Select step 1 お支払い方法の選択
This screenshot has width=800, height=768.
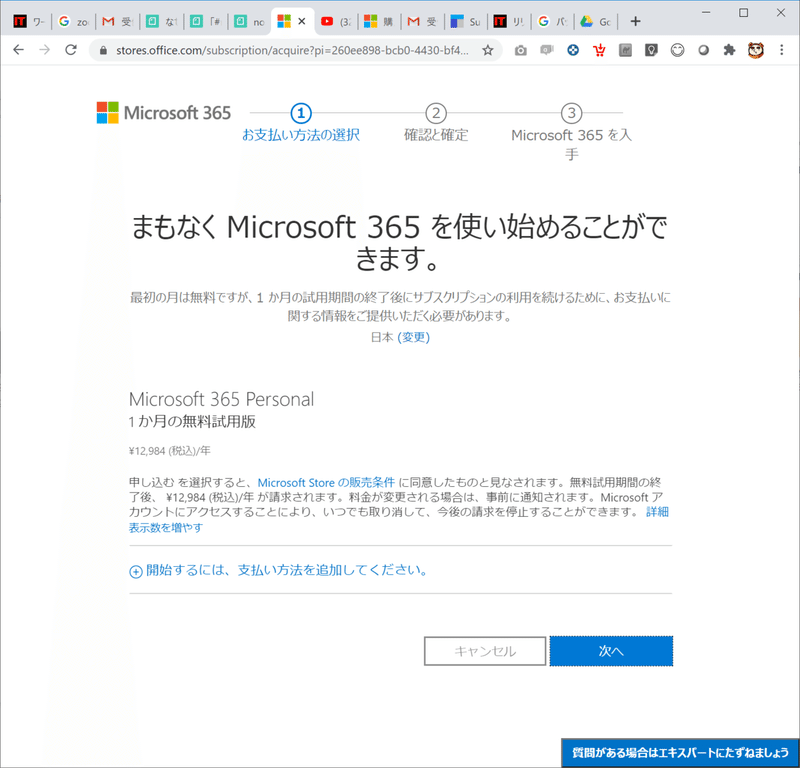[301, 123]
